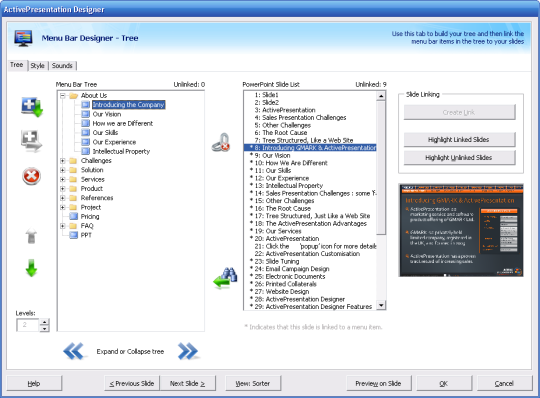Click slide list scroll up arrow
Viewport: 540px width, 398px height.
[x=381, y=96]
